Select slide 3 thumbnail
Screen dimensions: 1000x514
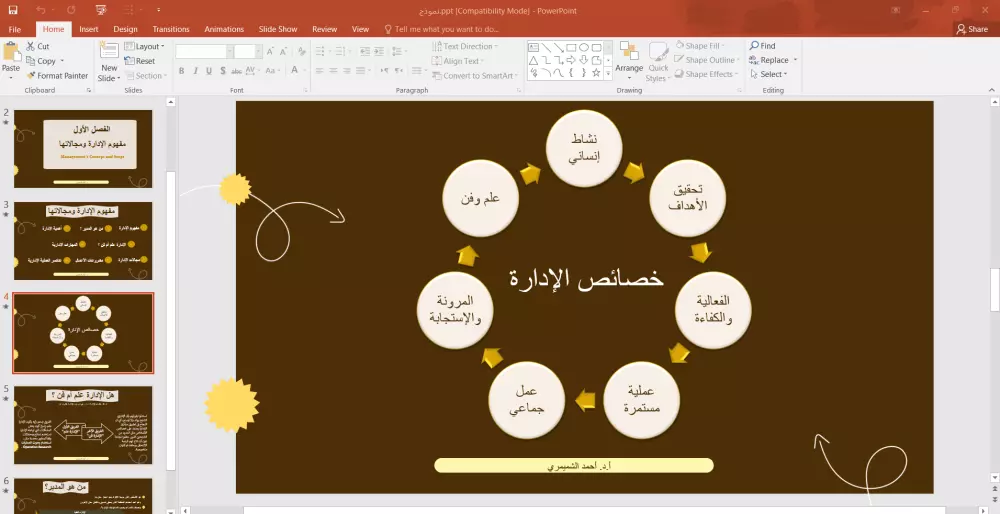[x=83, y=241]
